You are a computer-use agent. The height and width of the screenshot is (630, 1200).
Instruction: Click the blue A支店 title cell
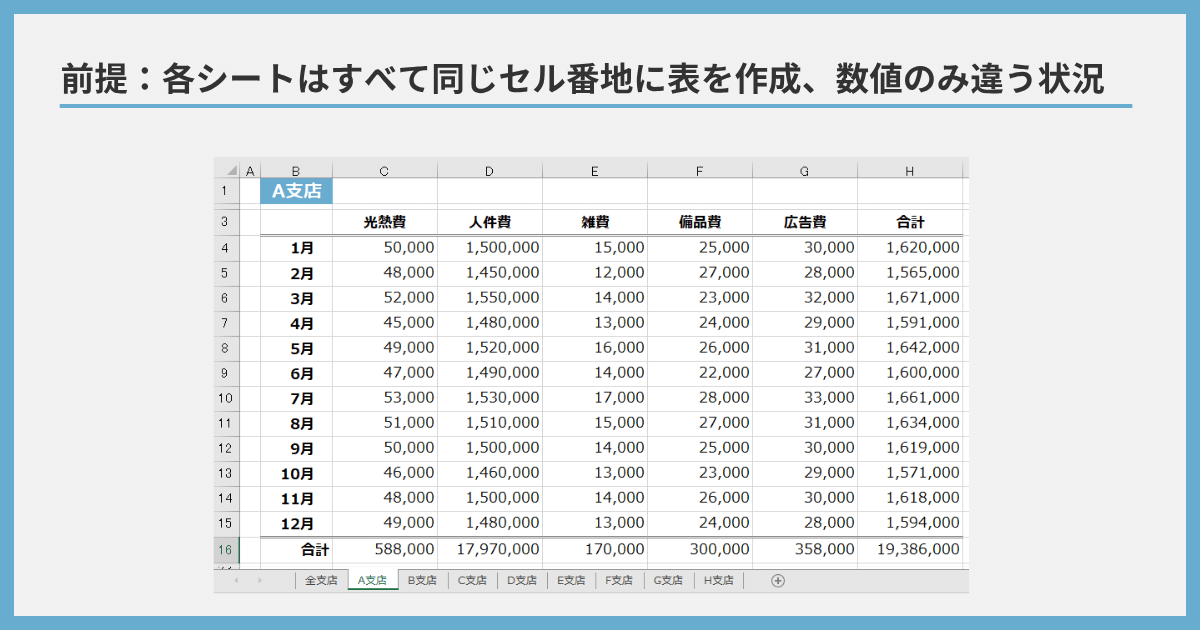tap(298, 188)
